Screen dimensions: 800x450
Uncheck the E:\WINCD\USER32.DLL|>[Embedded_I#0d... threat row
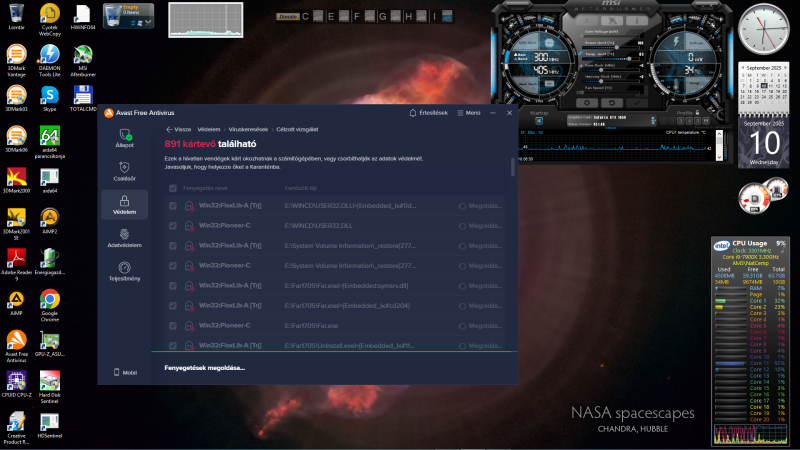173,206
